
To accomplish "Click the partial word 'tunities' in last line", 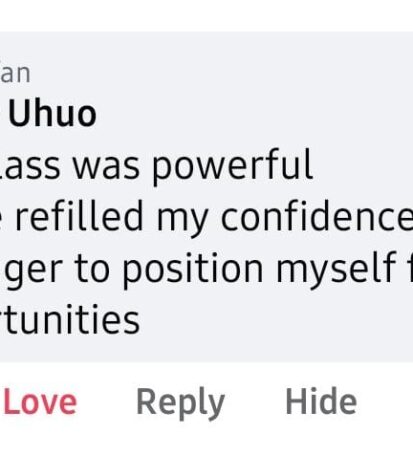I will pos(70,319).
